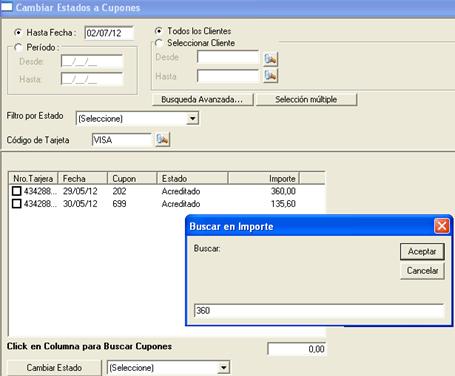
Task: Click the Fecha column header
Action: point(83,178)
